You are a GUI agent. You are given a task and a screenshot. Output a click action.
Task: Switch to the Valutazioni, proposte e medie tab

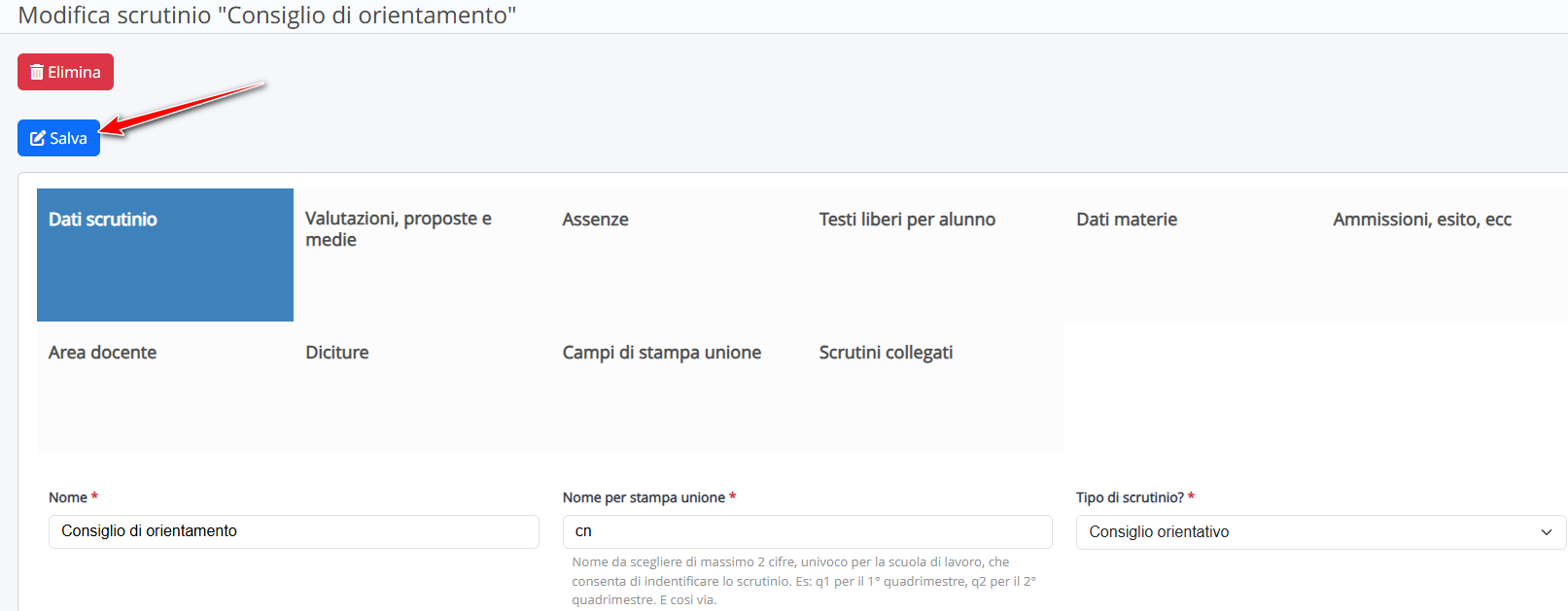tap(422, 255)
